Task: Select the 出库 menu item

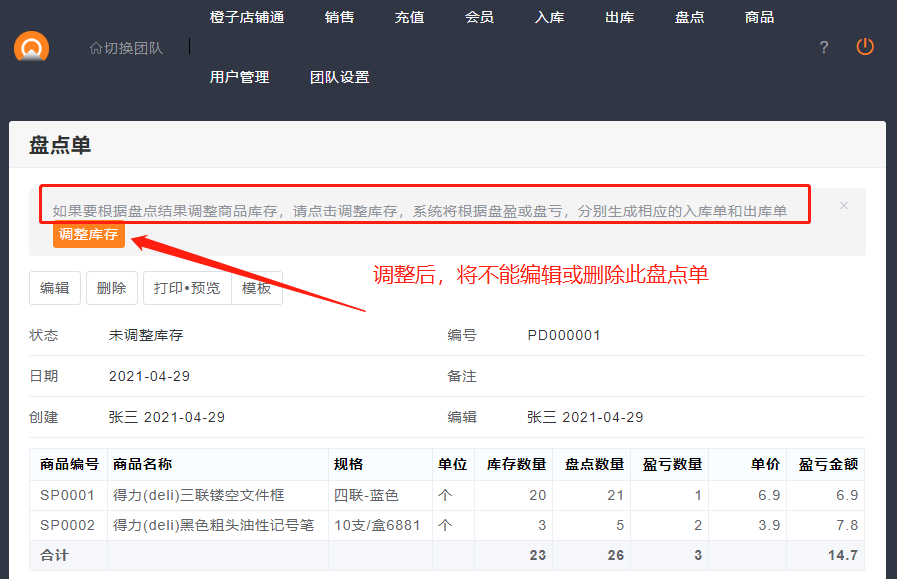Action: click(x=619, y=17)
